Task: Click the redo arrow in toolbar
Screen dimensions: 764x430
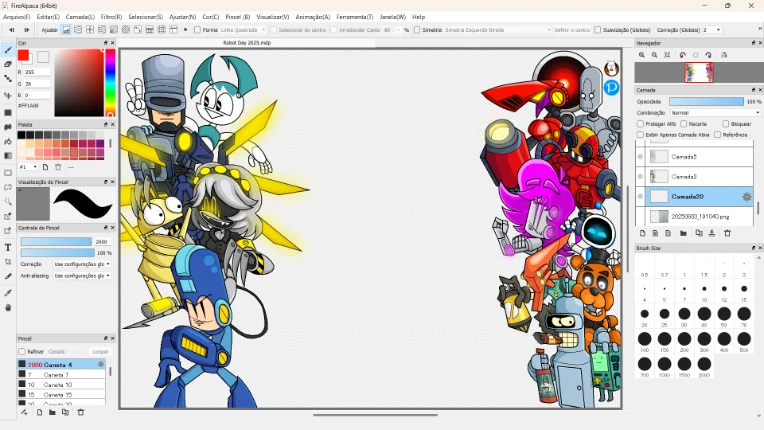Action: (27, 30)
